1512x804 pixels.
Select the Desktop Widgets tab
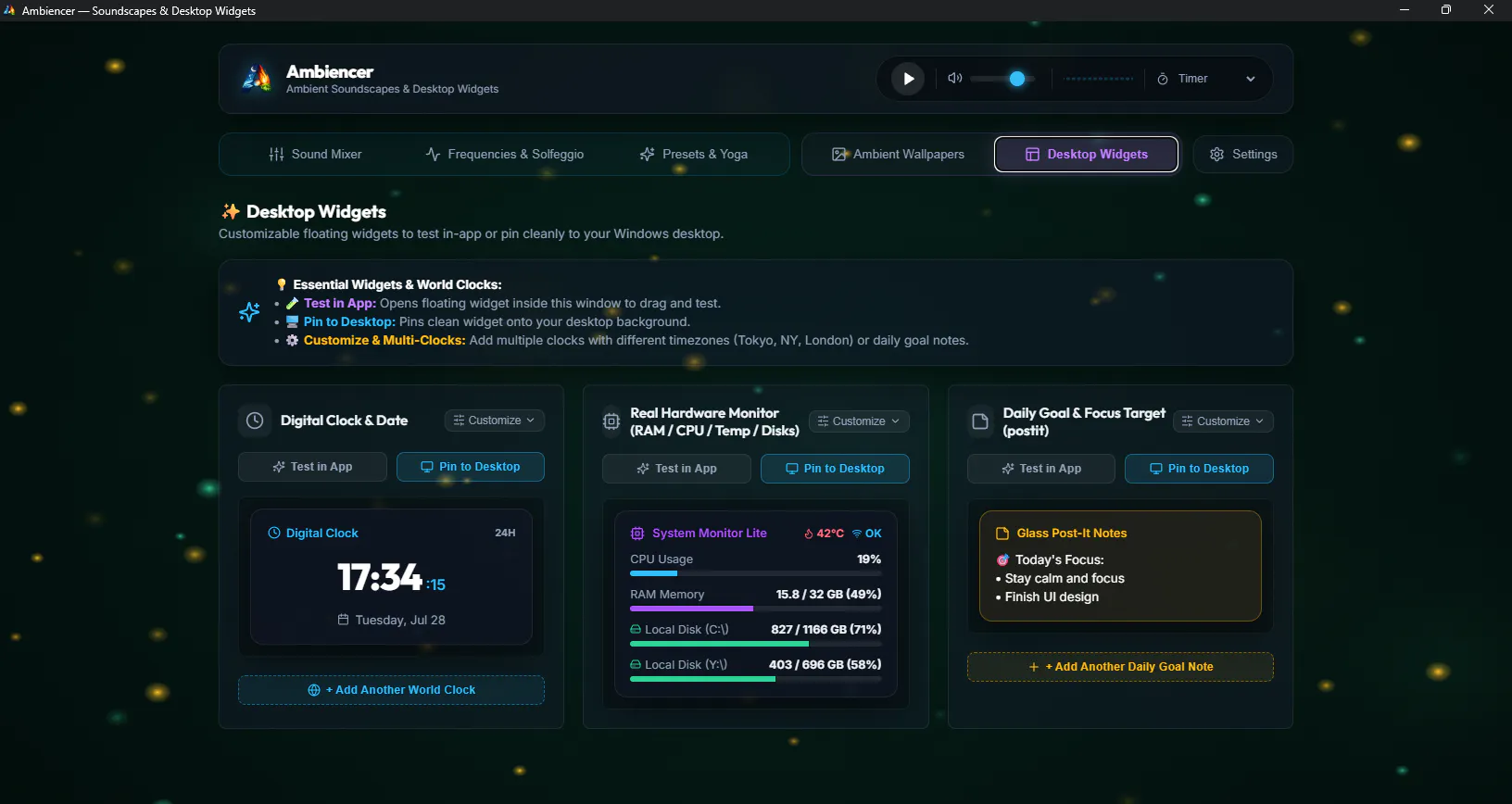[x=1086, y=154]
